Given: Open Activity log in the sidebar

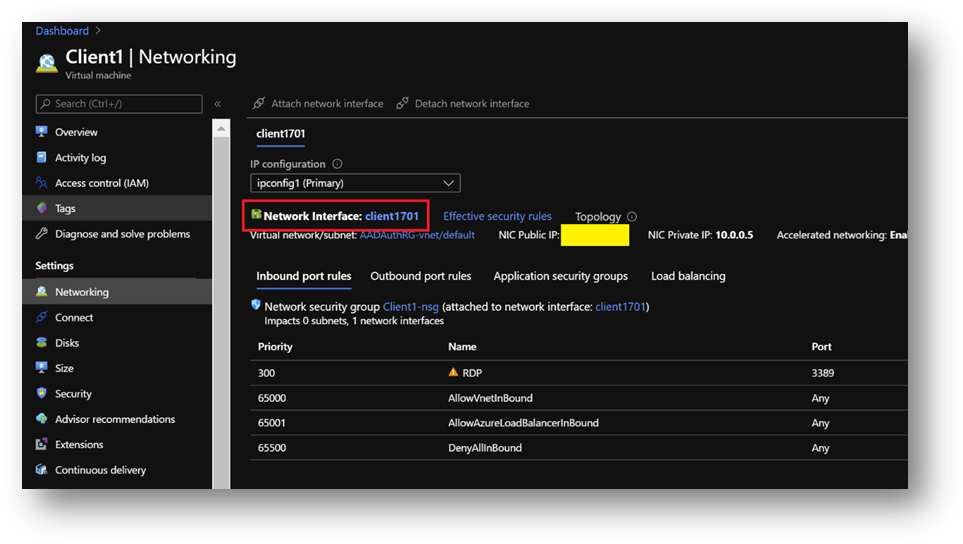Looking at the screenshot, I should 80,158.
